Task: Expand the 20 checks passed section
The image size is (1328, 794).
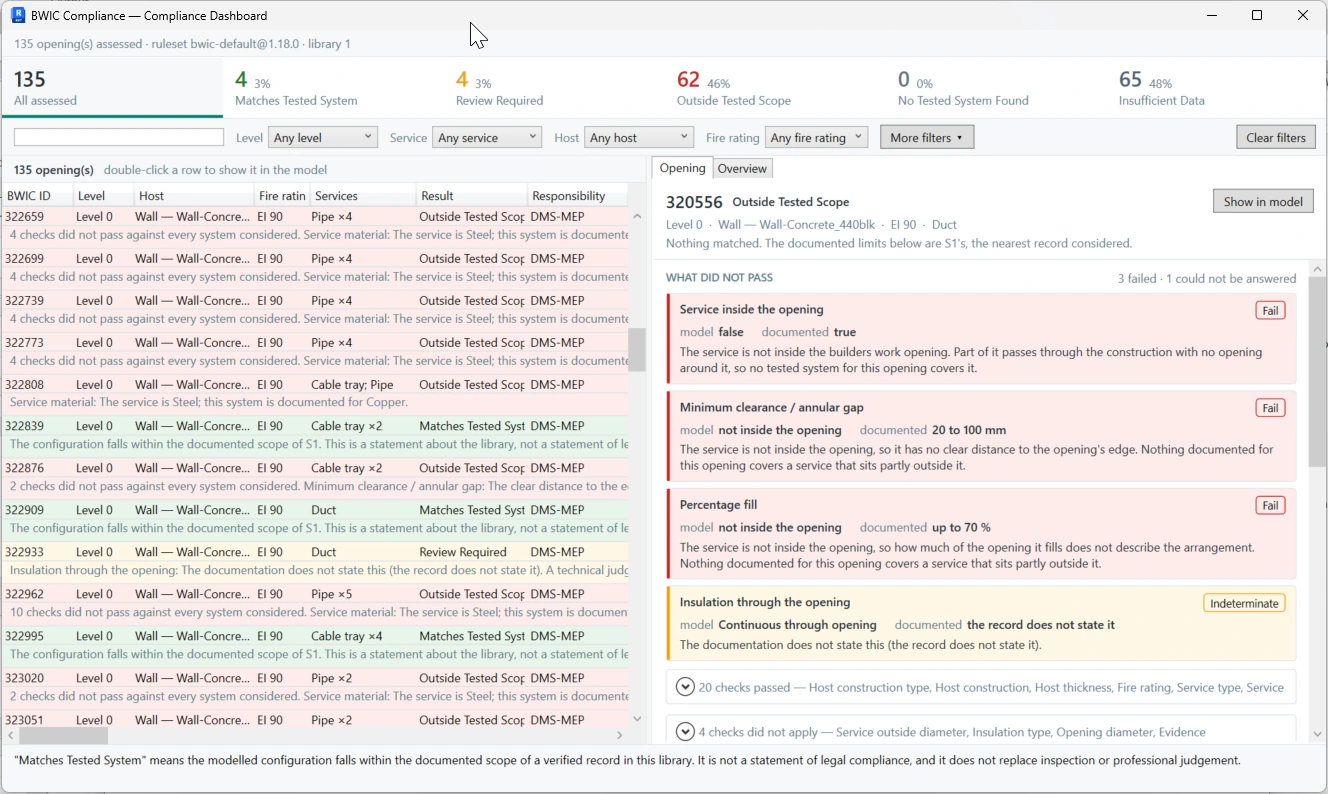Action: click(x=685, y=687)
